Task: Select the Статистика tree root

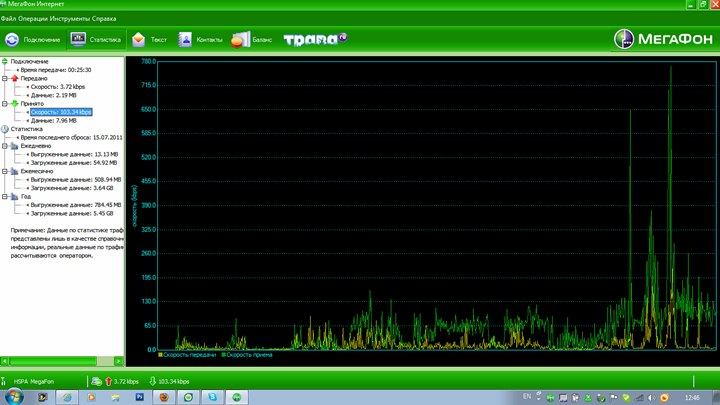Action: 27,129
